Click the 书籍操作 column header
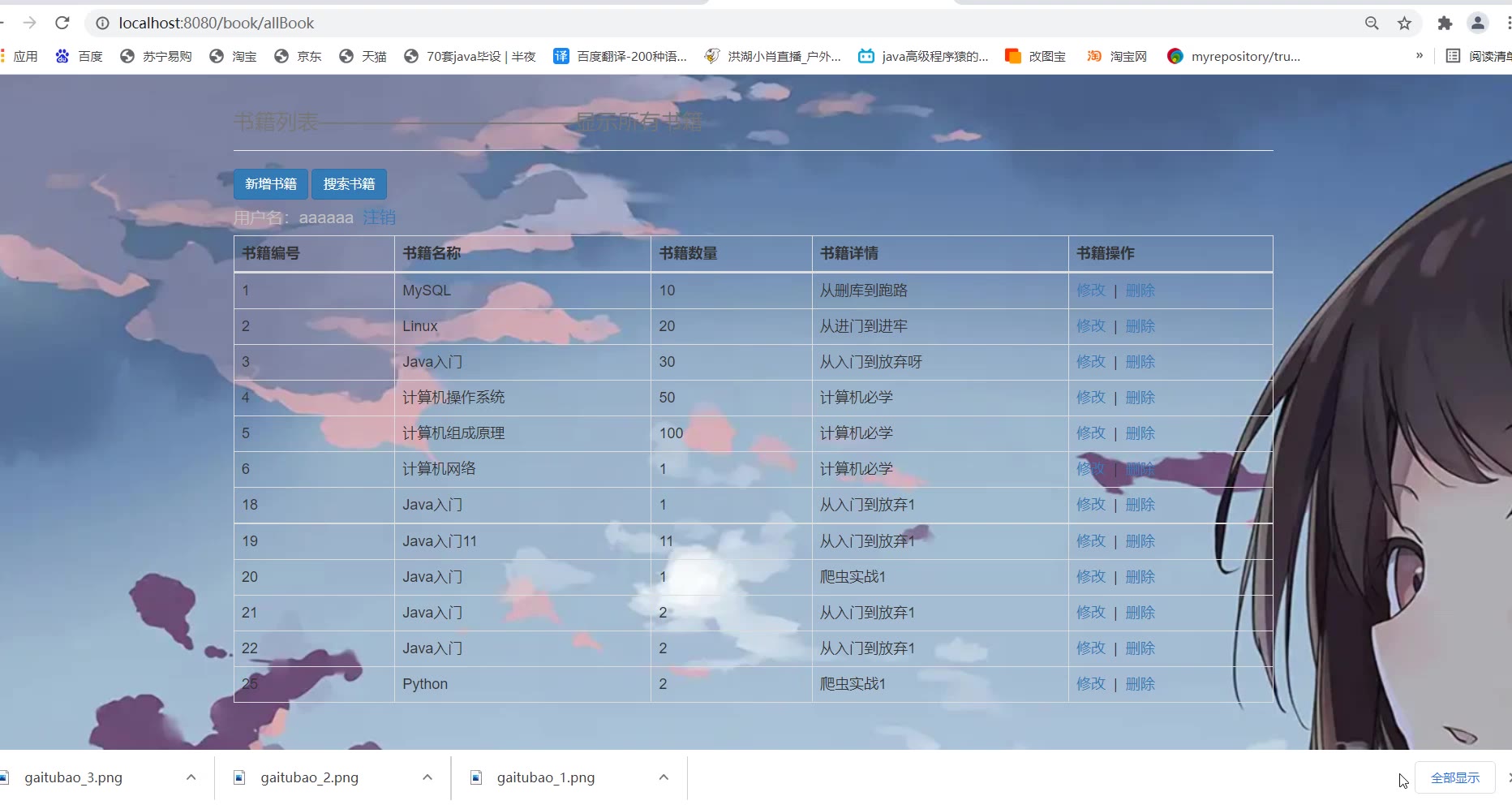The width and height of the screenshot is (1512, 805). tap(1171, 253)
